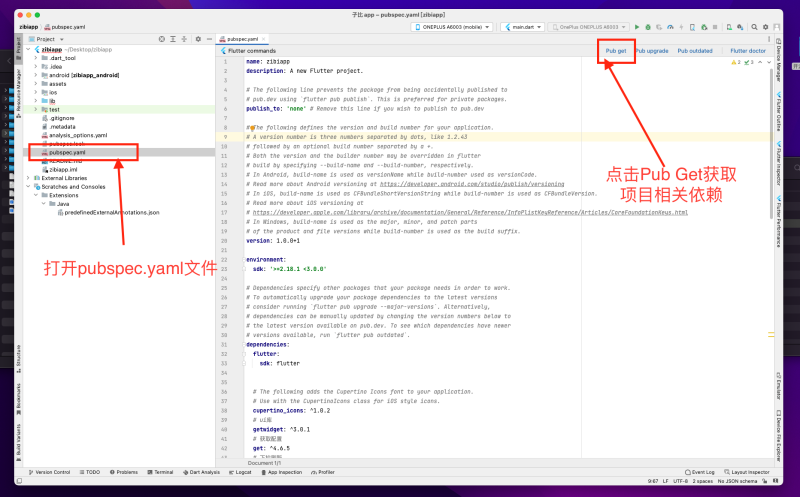
Task: Open Version Control tool tab
Action: (x=49, y=473)
